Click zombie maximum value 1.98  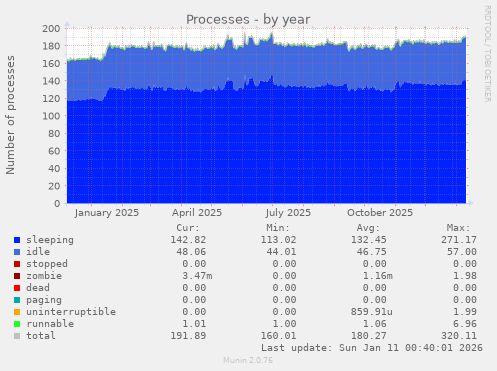point(465,276)
